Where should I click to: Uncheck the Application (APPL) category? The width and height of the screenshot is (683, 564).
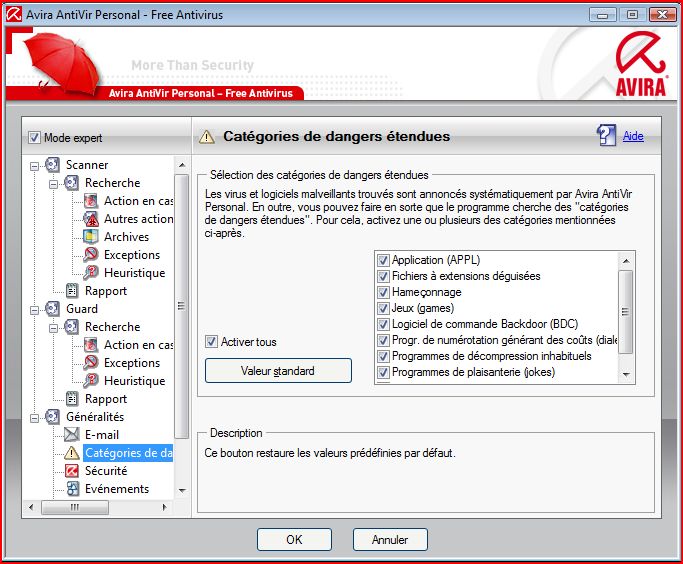point(383,260)
